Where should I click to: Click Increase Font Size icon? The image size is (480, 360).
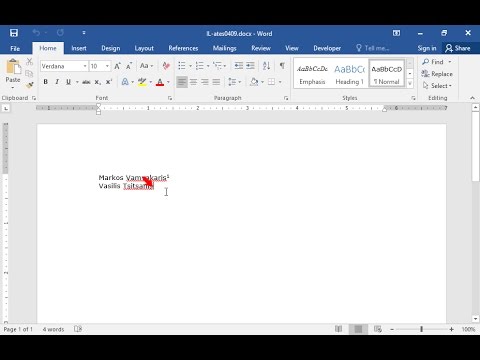coord(117,66)
